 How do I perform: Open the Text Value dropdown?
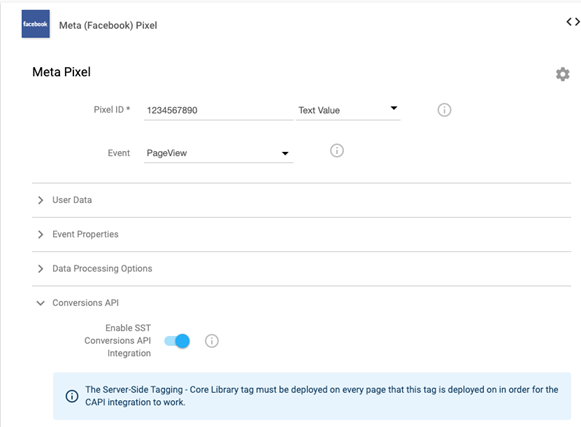click(348, 110)
